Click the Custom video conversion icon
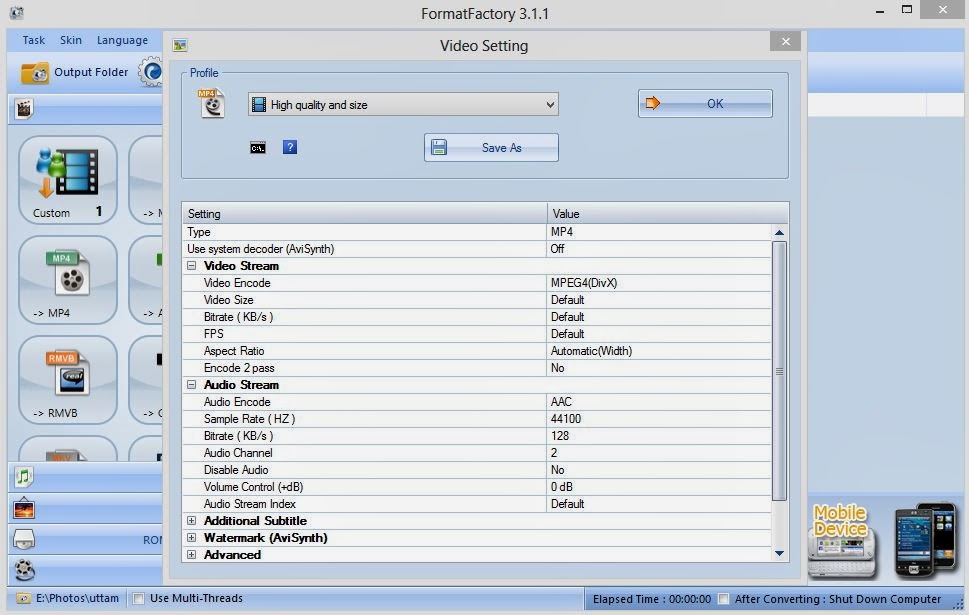 [67, 180]
